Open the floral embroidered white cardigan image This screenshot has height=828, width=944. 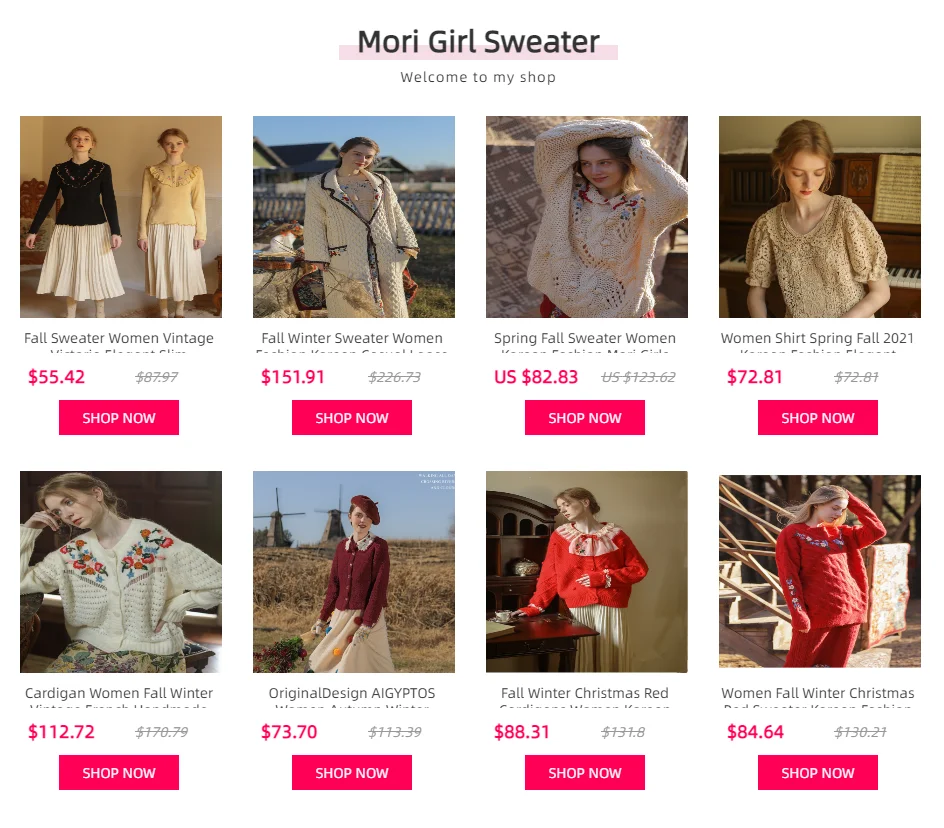point(121,572)
